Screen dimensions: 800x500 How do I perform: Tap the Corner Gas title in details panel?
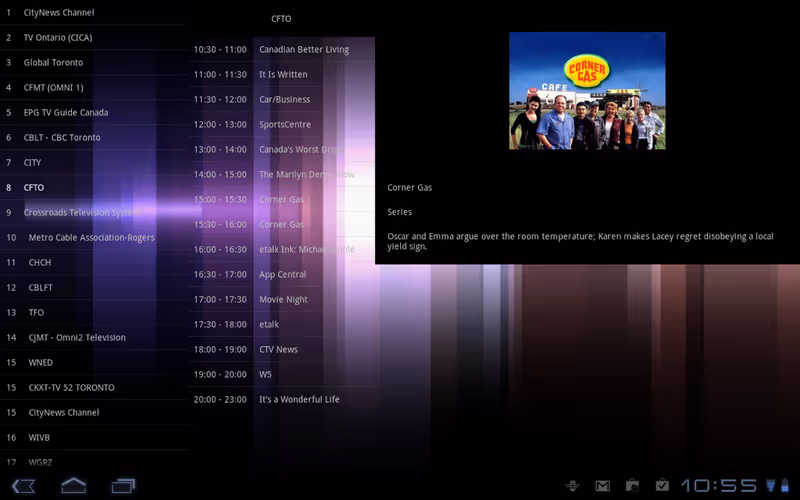[x=410, y=188]
